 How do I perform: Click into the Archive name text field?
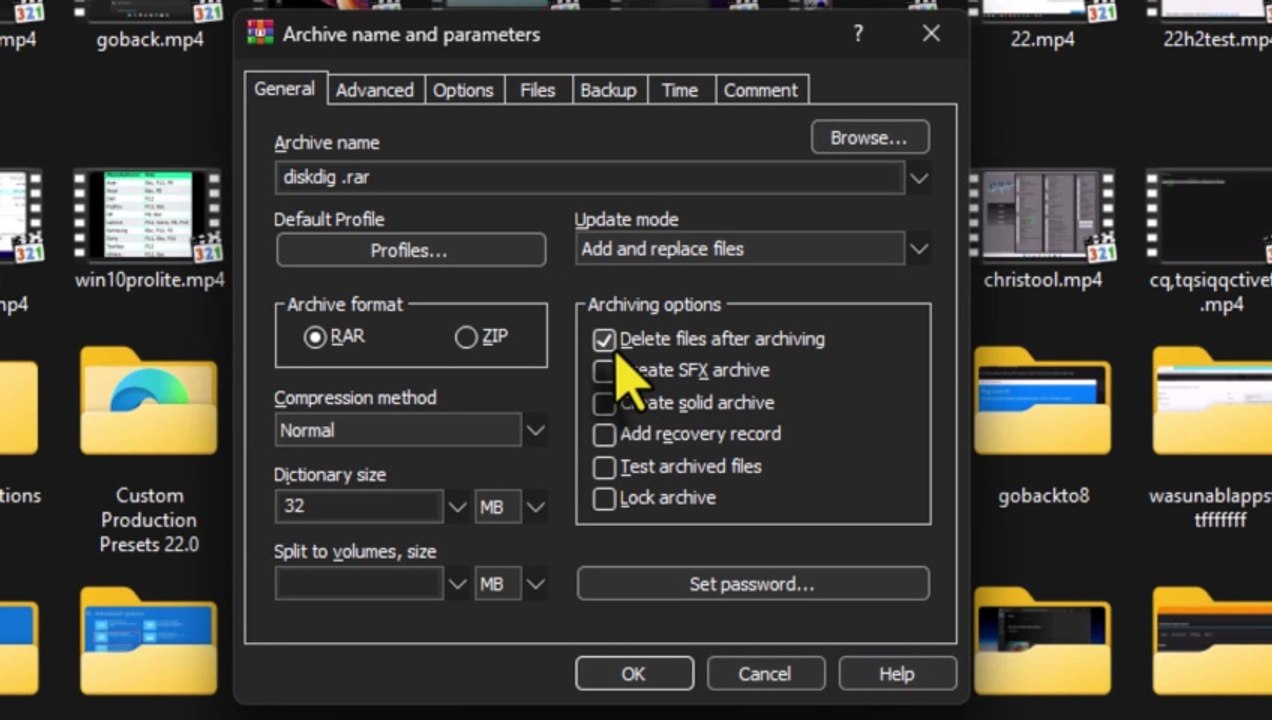(x=589, y=178)
